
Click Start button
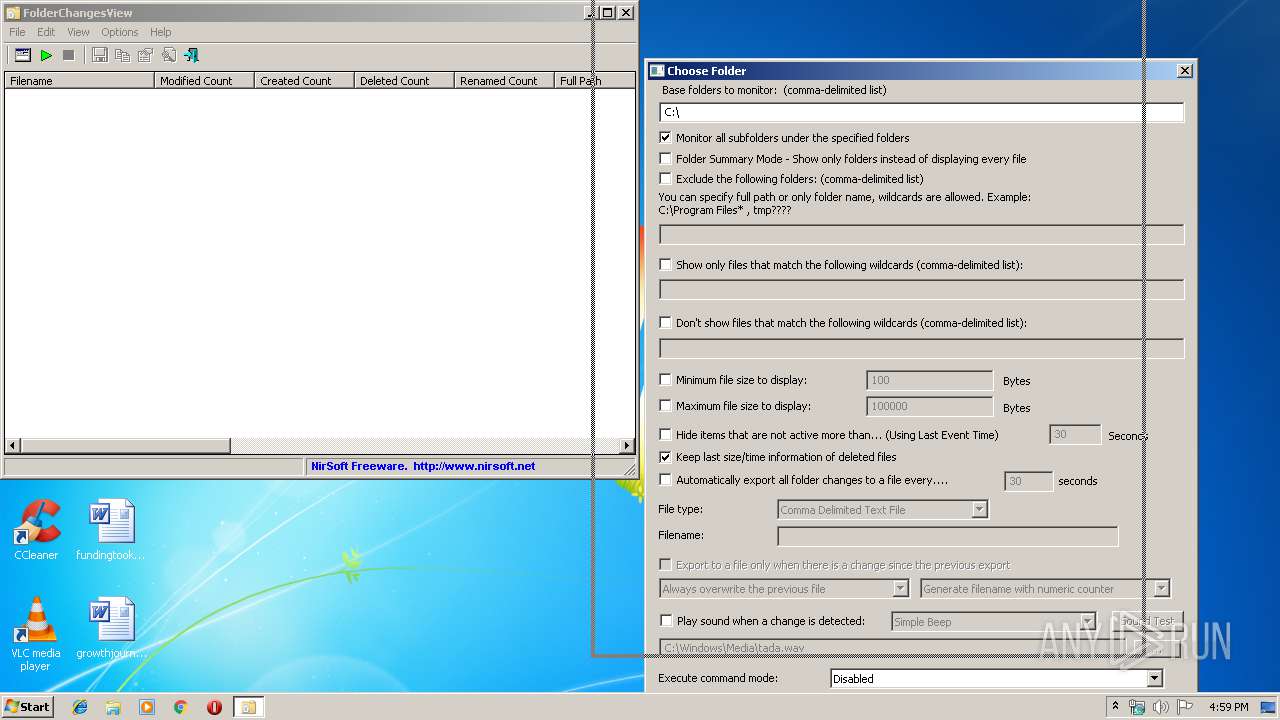pos(28,706)
